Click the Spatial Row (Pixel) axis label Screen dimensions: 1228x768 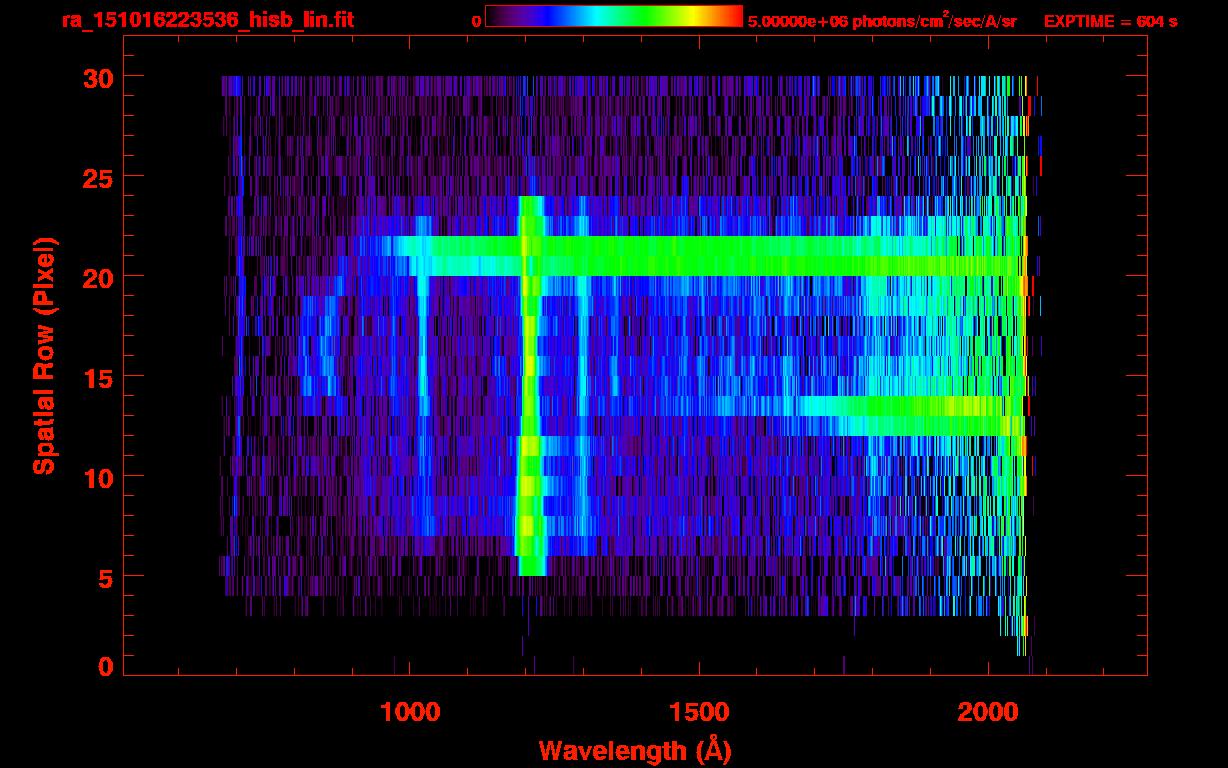pyautogui.click(x=44, y=356)
